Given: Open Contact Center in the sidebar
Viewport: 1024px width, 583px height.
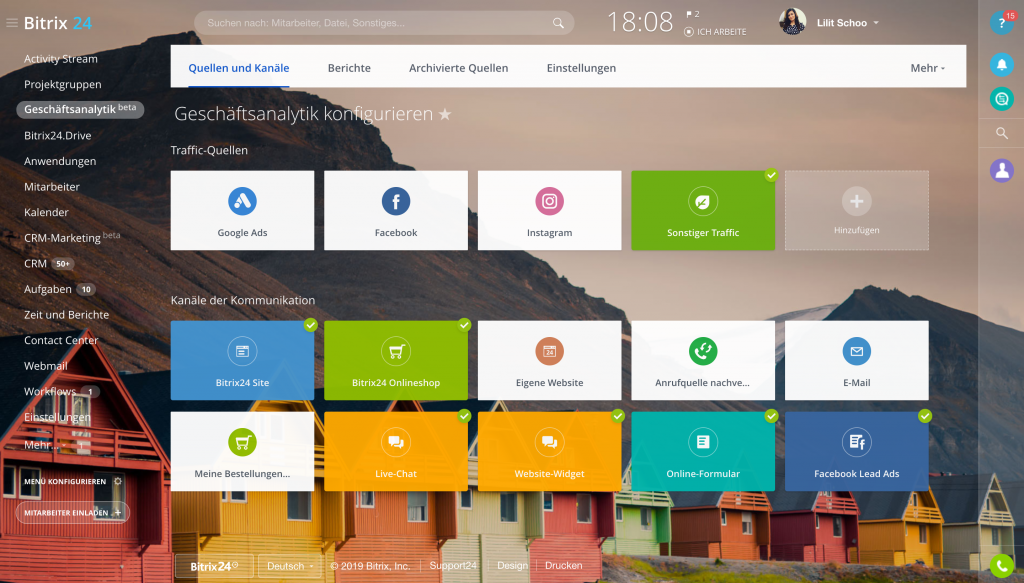Looking at the screenshot, I should (x=61, y=340).
